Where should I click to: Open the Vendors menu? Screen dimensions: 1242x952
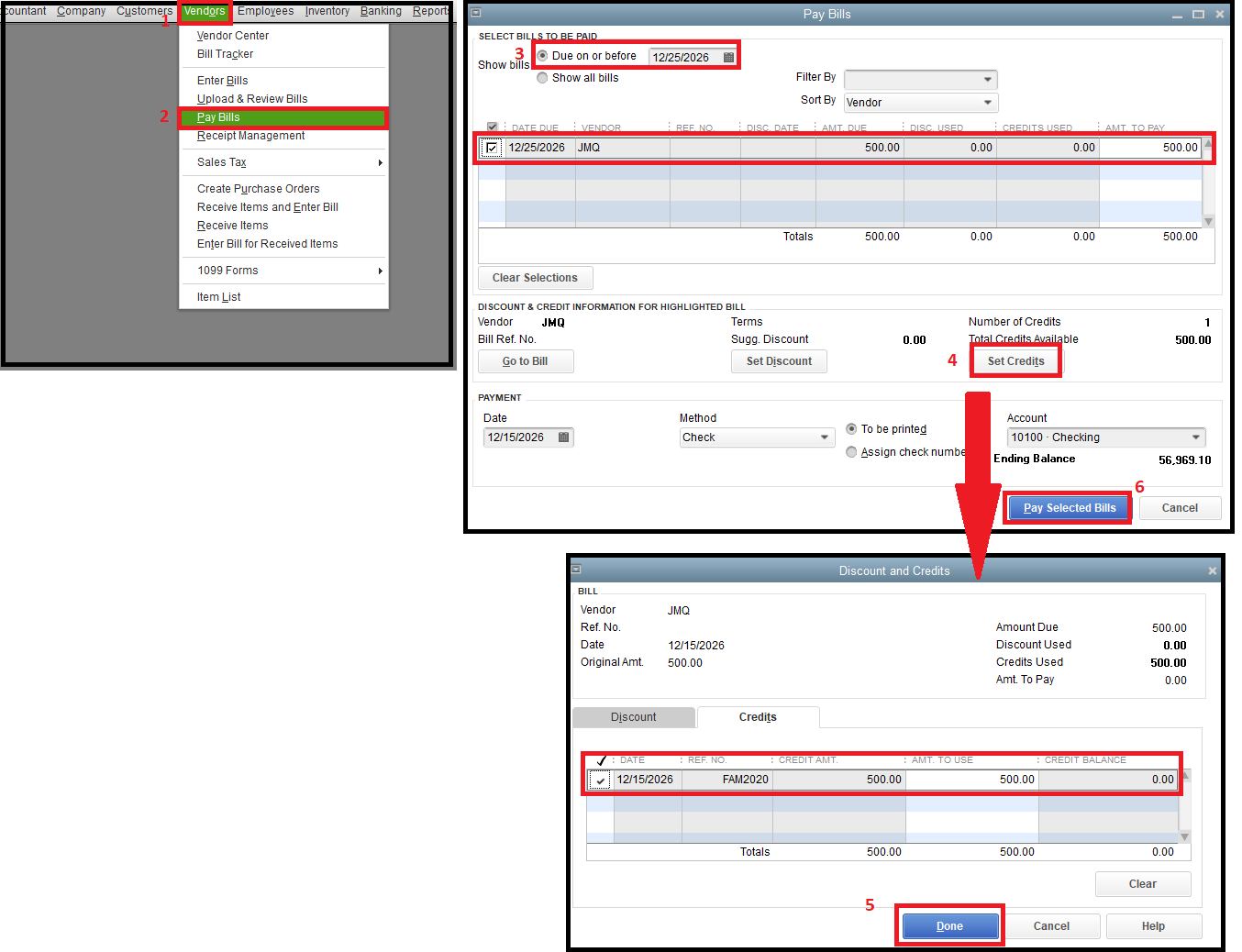(204, 11)
